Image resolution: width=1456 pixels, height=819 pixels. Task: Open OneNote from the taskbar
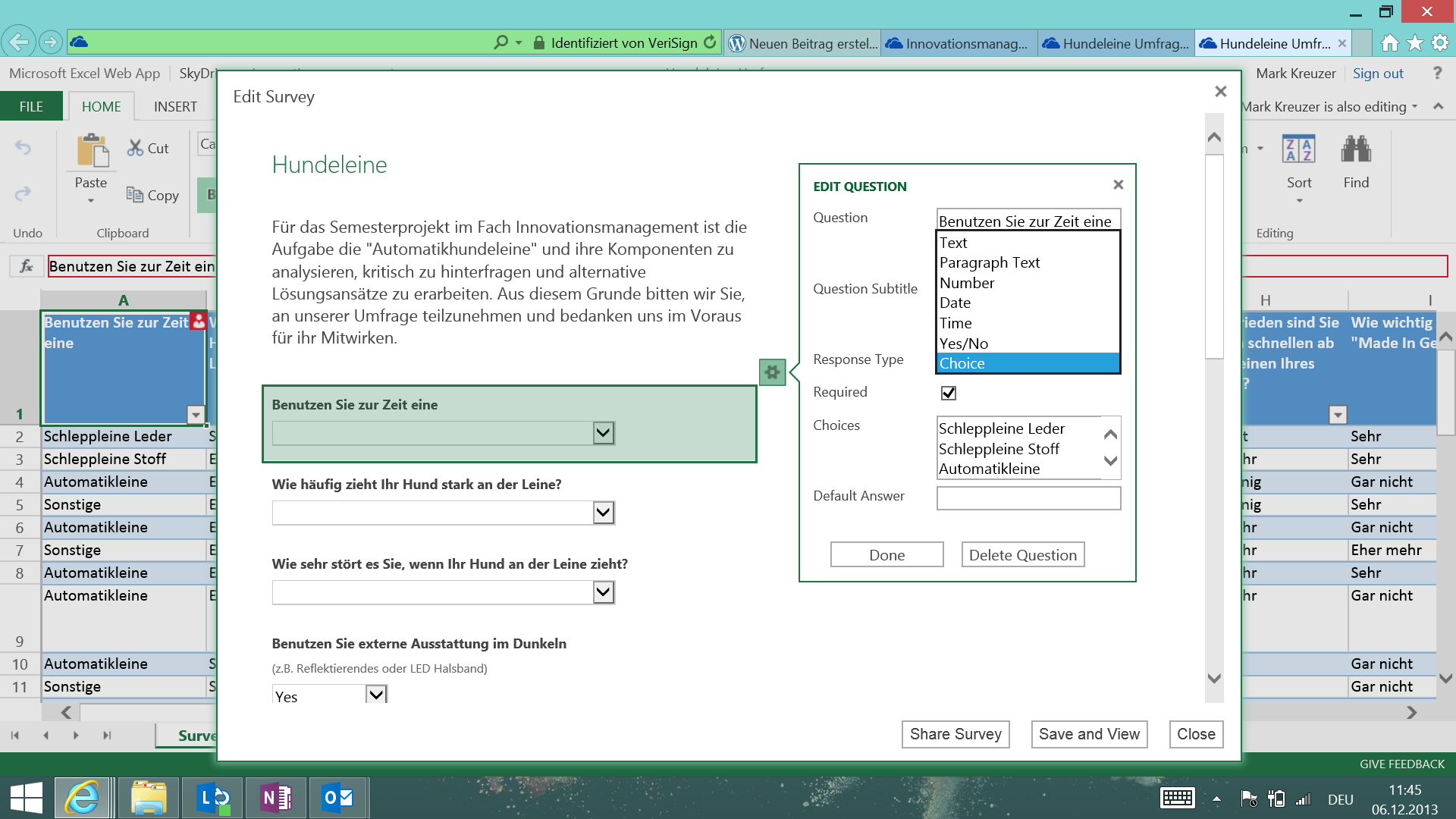pos(275,798)
